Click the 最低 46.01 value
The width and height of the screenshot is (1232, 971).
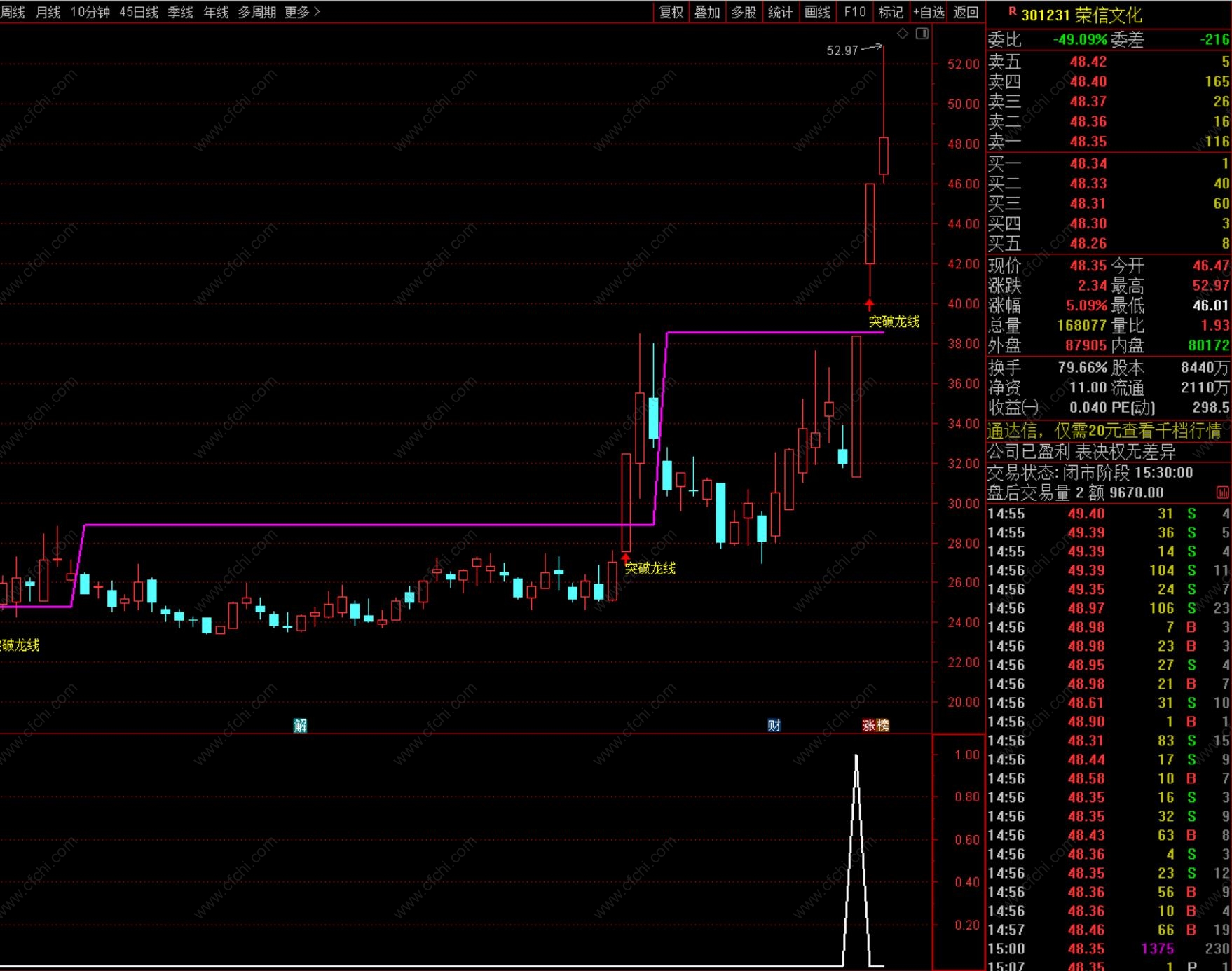coord(1212,306)
